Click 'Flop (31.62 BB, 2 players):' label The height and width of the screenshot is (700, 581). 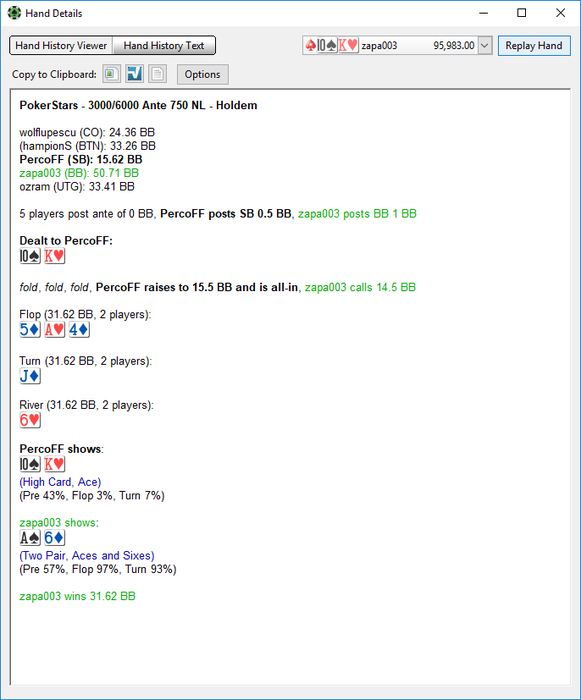coord(85,314)
